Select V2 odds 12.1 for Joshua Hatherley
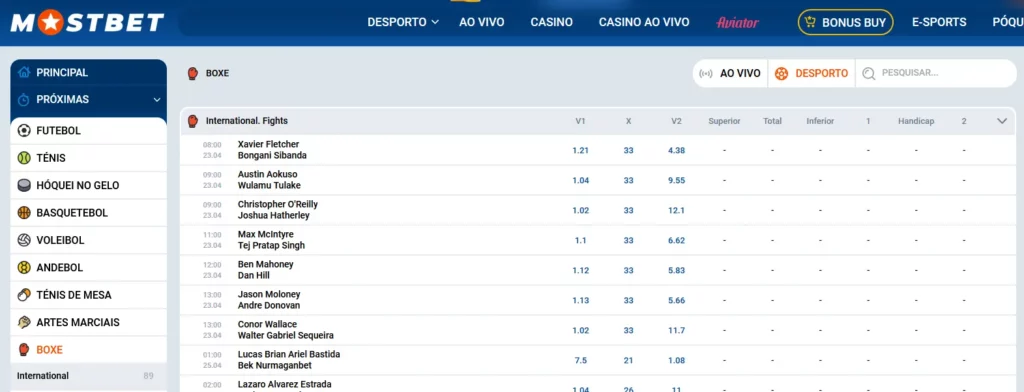Image resolution: width=1024 pixels, height=392 pixels. coord(677,210)
